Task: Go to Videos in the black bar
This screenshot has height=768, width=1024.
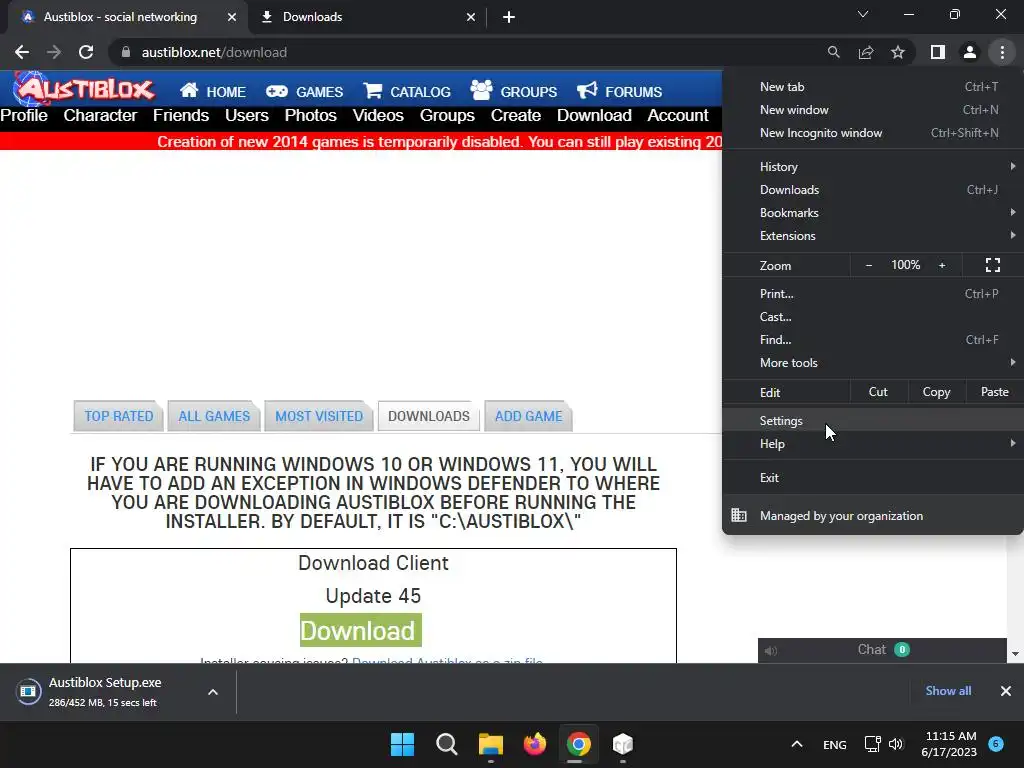Action: pyautogui.click(x=378, y=116)
